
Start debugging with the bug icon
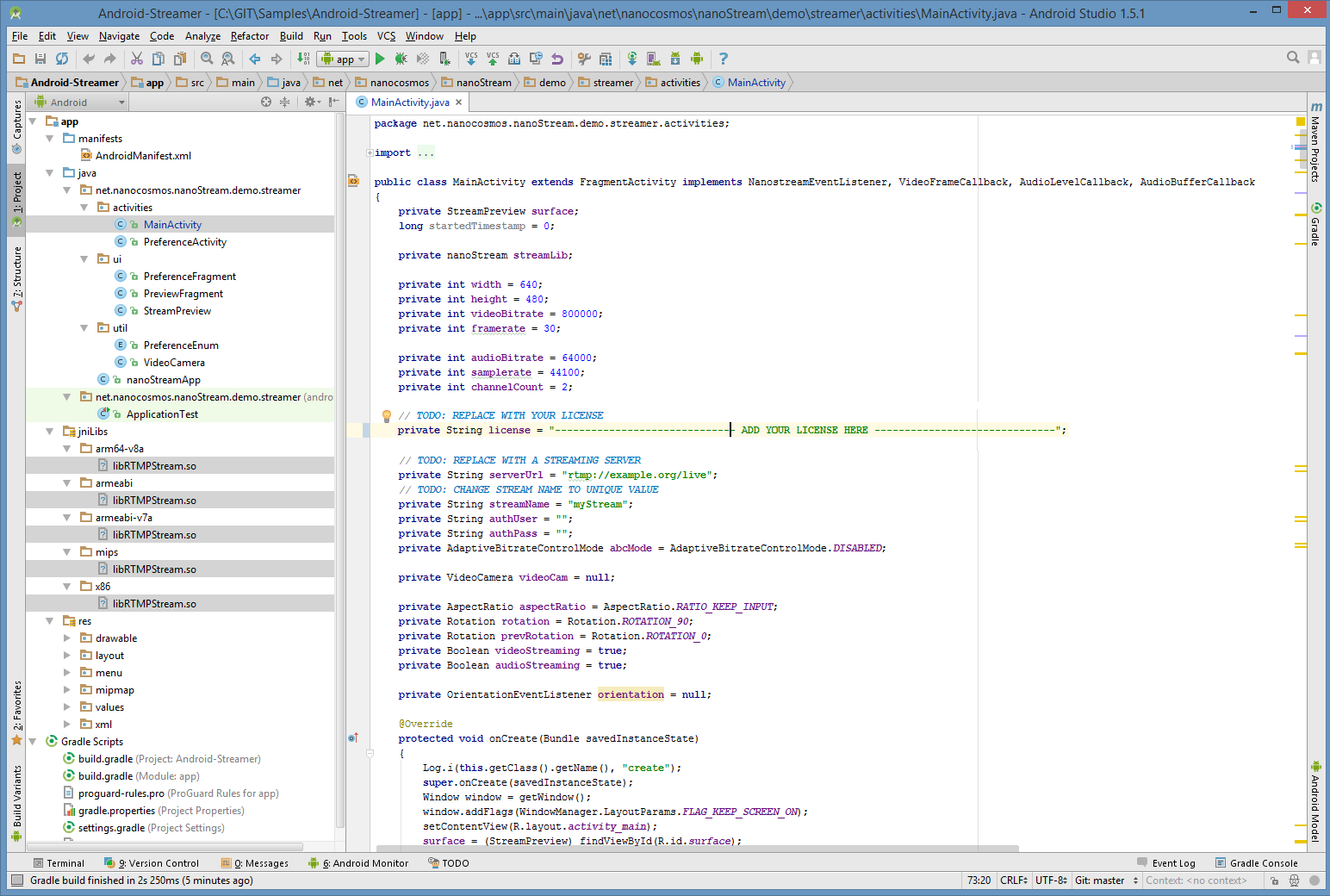click(x=401, y=59)
